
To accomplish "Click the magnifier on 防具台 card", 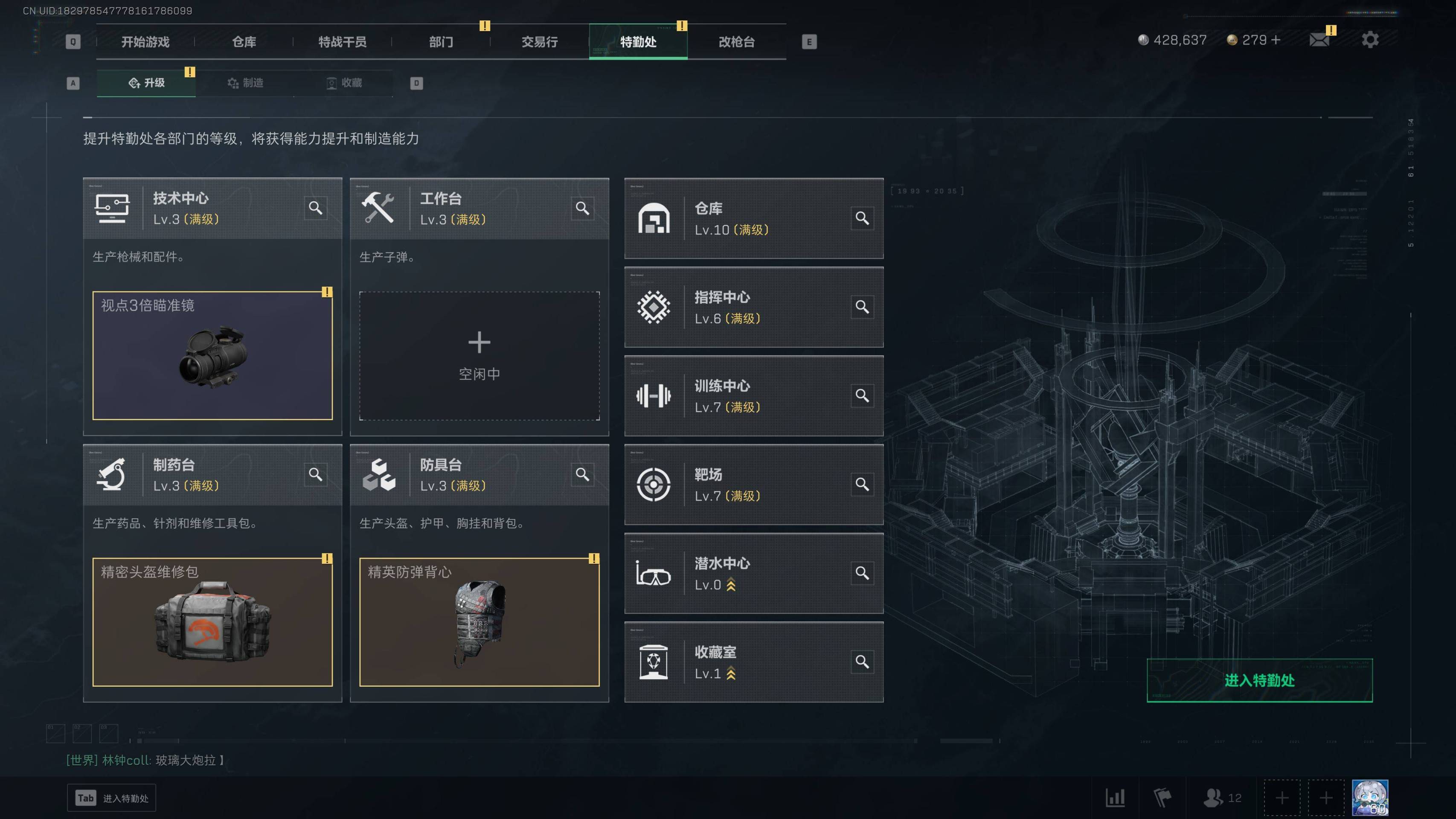I will (582, 474).
